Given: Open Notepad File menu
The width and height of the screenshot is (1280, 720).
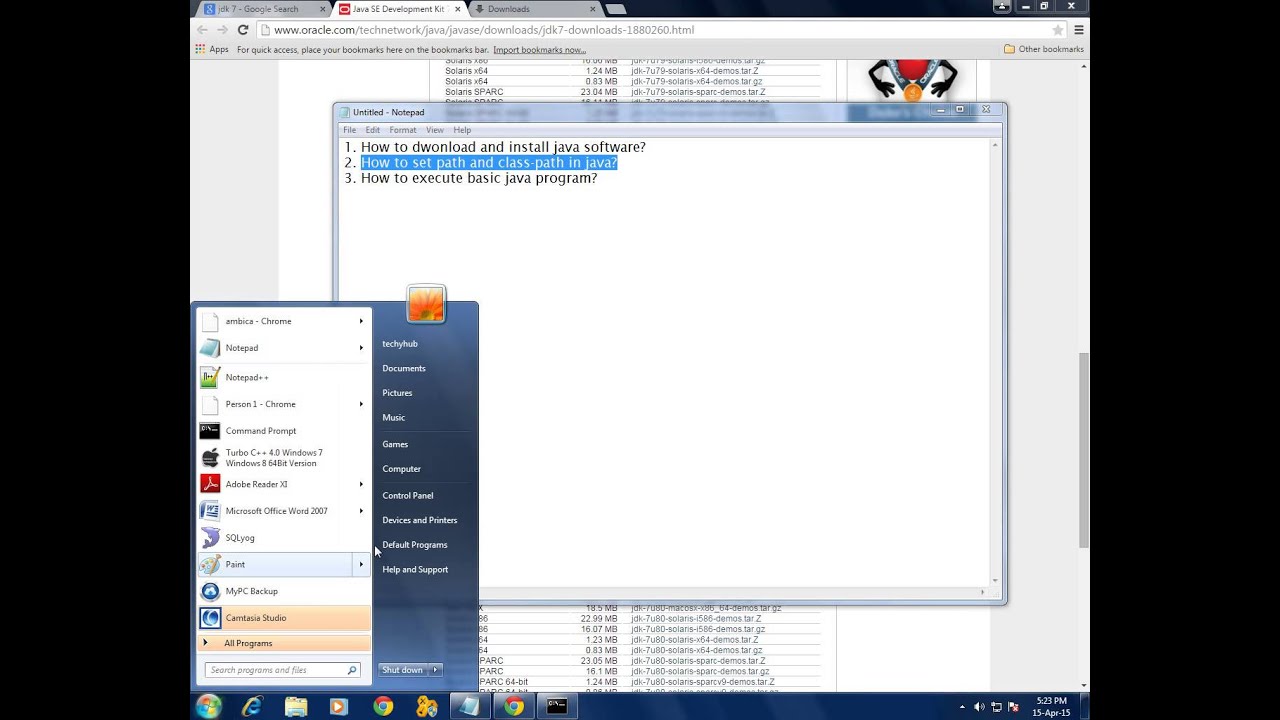Looking at the screenshot, I should click(350, 130).
